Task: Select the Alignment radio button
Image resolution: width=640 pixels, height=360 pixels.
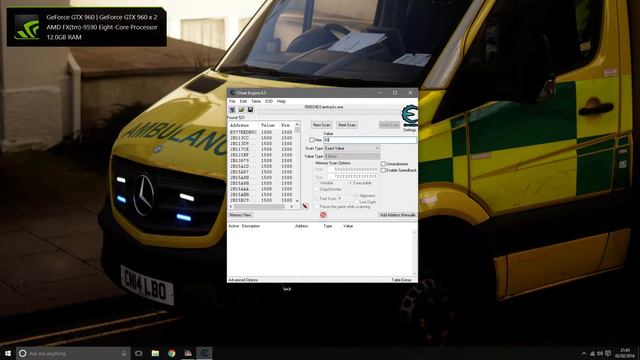Action: [x=357, y=196]
